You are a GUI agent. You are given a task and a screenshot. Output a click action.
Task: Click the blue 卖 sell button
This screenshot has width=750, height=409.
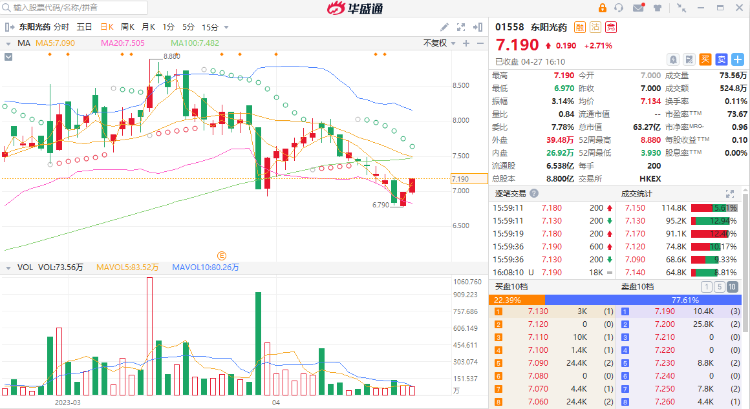pos(721,59)
